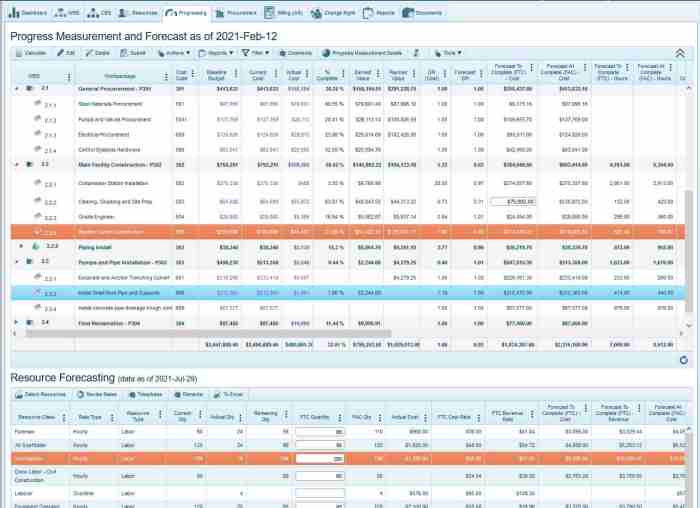This screenshot has height=508, width=700.
Task: Open Progress Measurement Details
Action: point(362,53)
